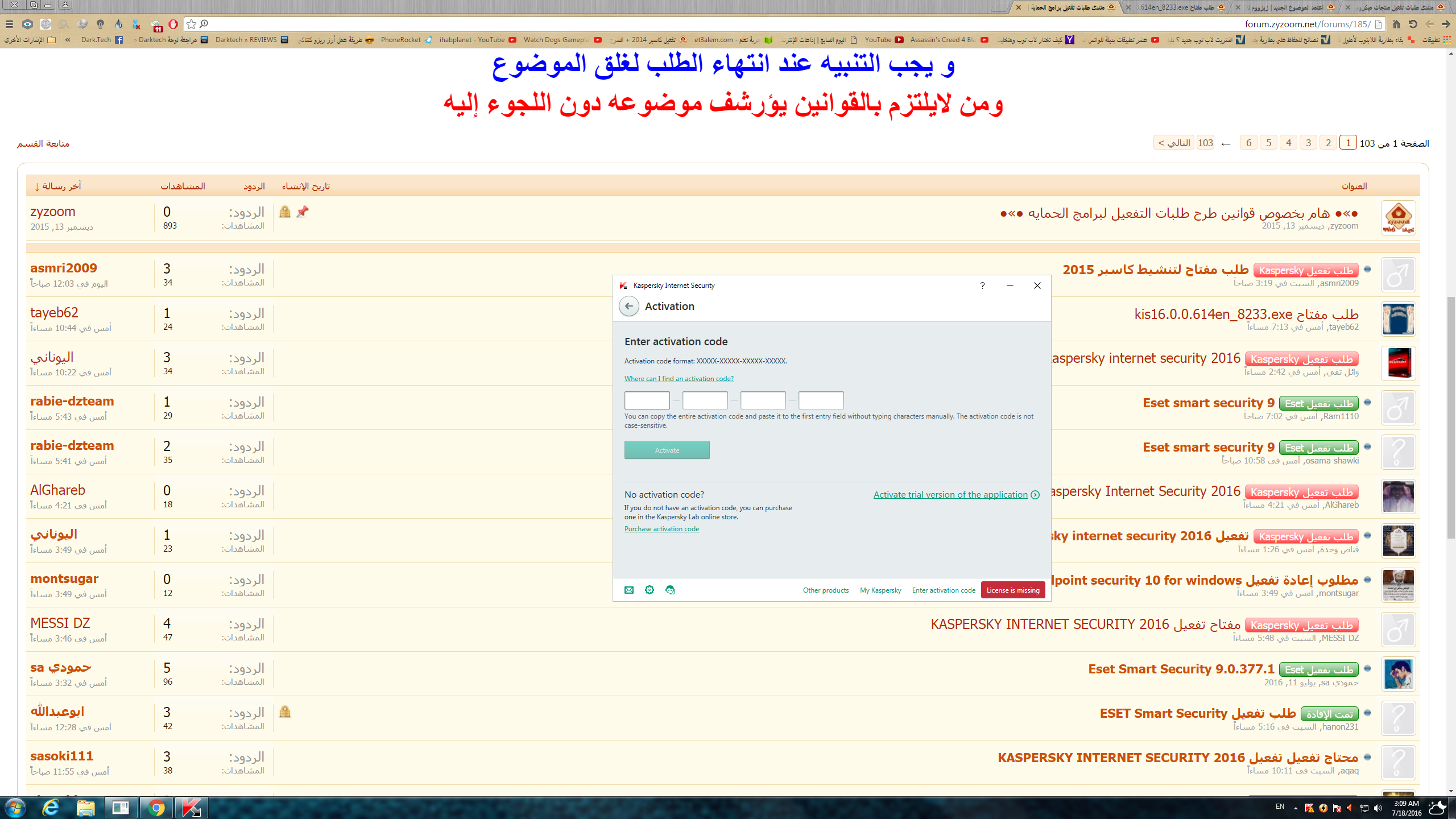The height and width of the screenshot is (819, 1456).
Task: Expand the bookmarks overflow chevron
Action: click(68, 40)
